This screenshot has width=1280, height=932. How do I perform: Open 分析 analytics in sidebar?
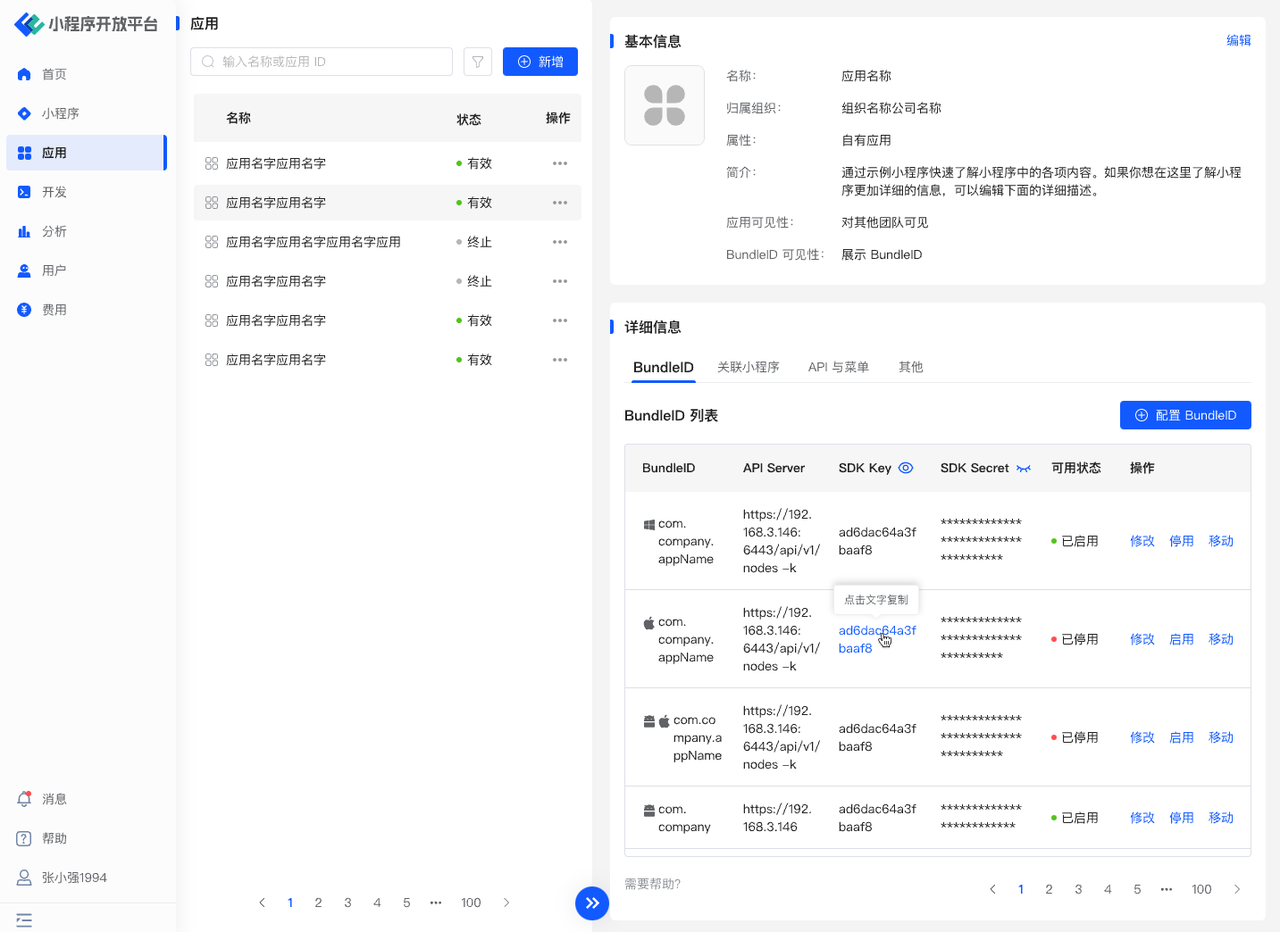pyautogui.click(x=54, y=231)
